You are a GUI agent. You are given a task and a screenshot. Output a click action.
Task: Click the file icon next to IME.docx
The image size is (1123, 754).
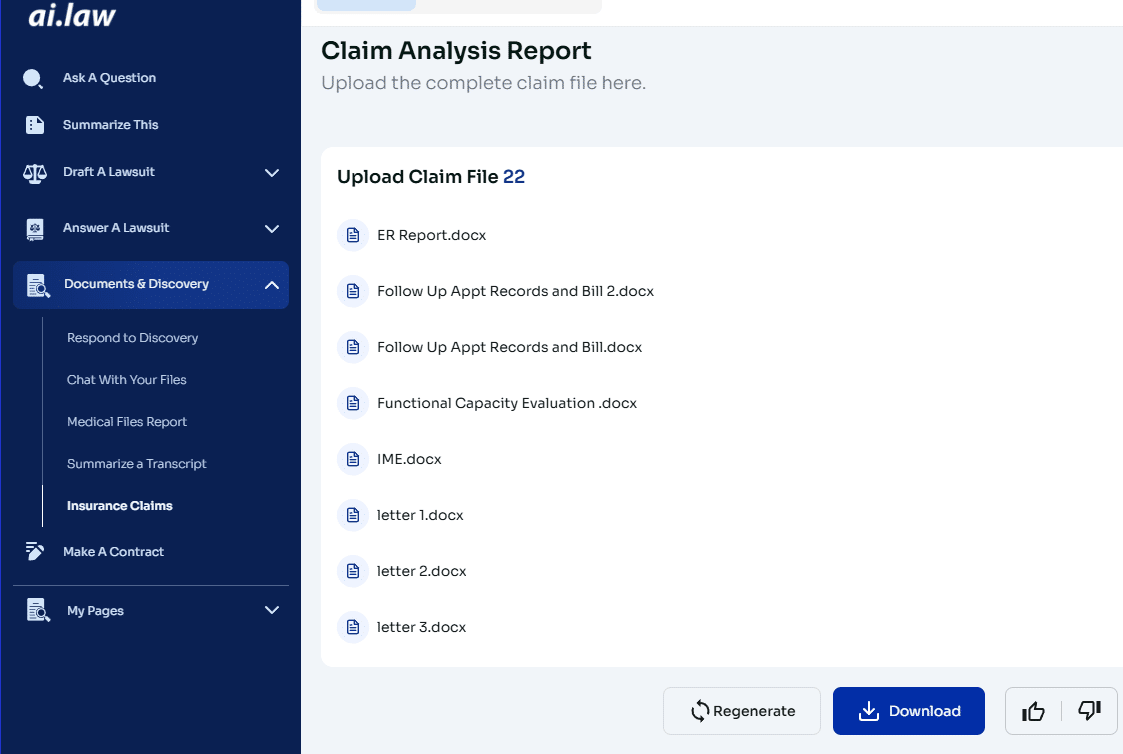(x=353, y=458)
